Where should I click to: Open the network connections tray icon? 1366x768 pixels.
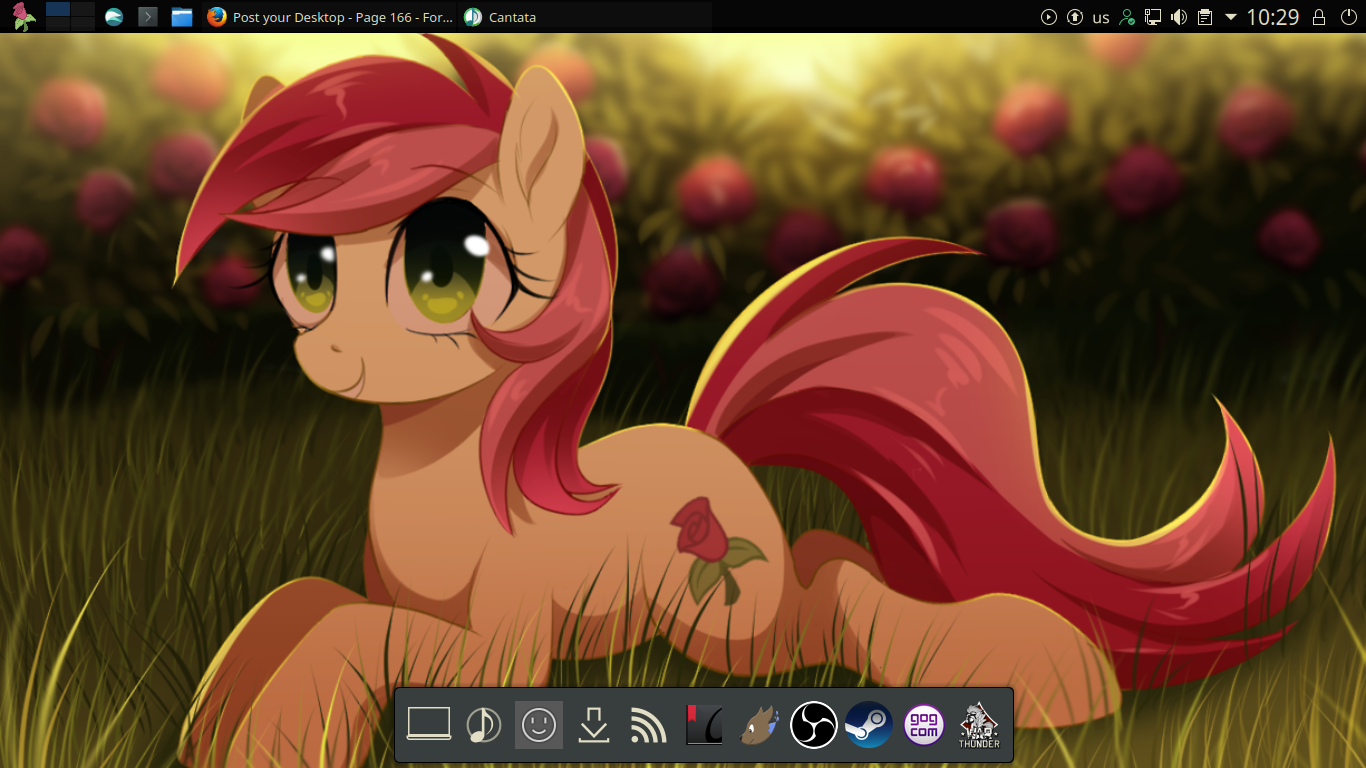point(1153,17)
